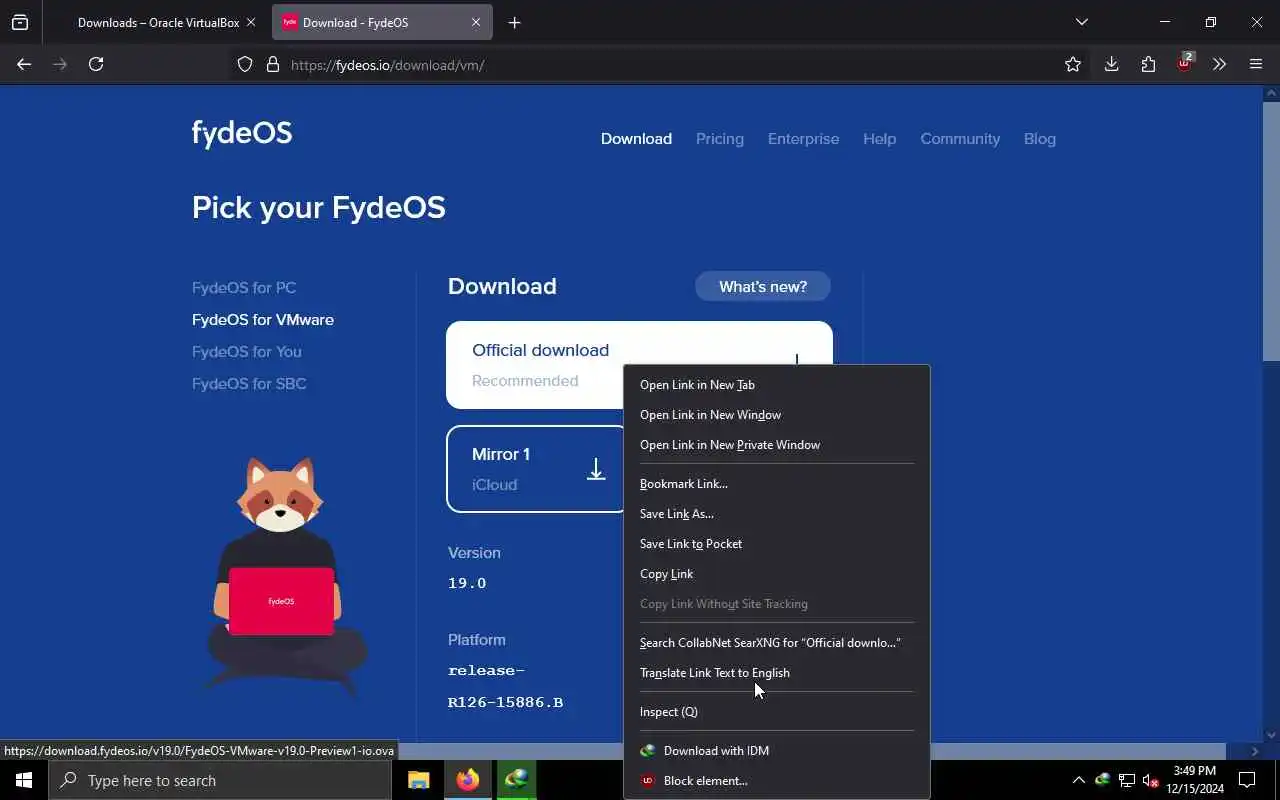Click the site padlock icon
This screenshot has width=1280, height=800.
pyautogui.click(x=272, y=65)
